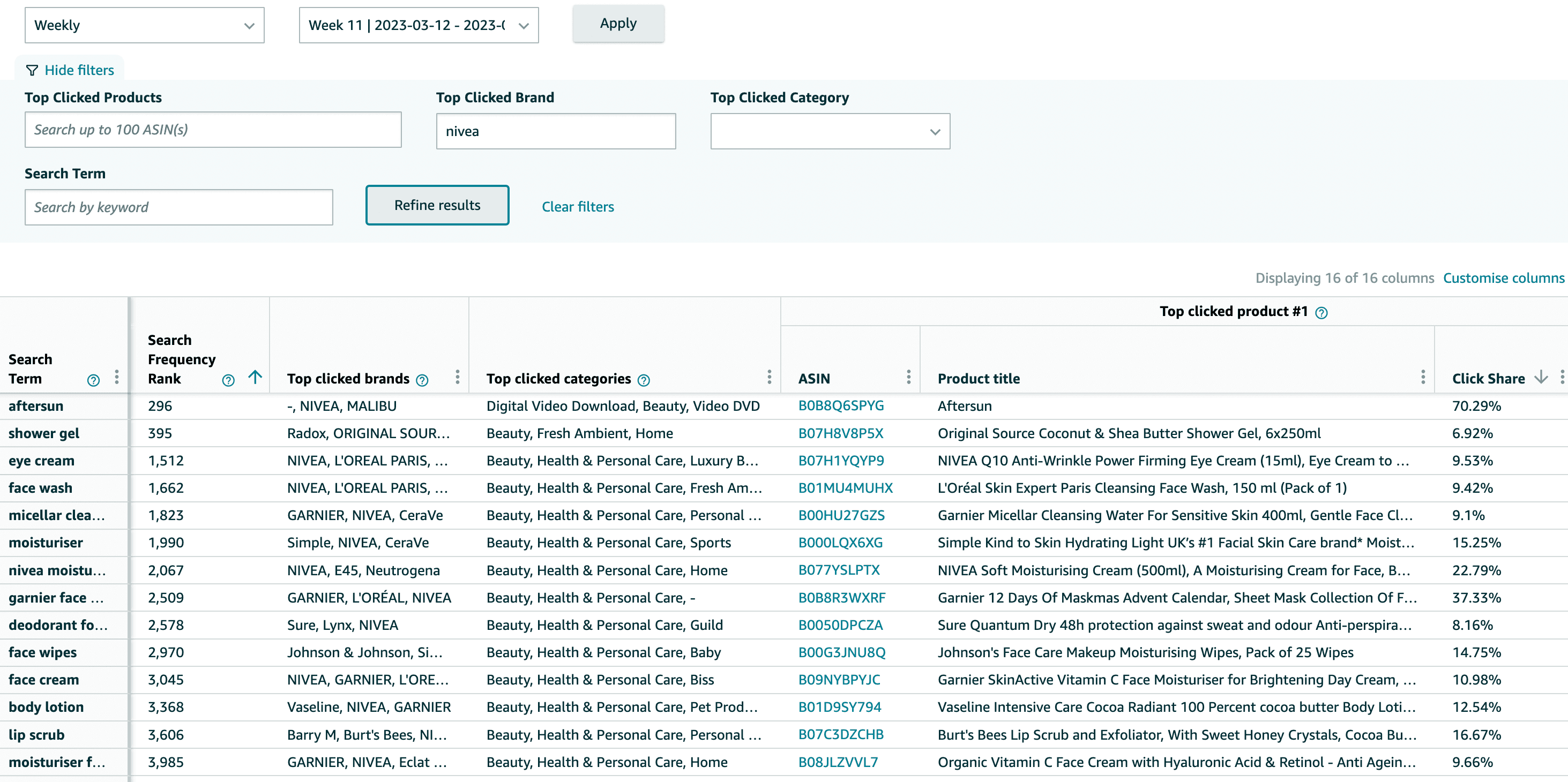Click Top clicked brands help icon
The width and height of the screenshot is (1568, 782).
point(422,380)
